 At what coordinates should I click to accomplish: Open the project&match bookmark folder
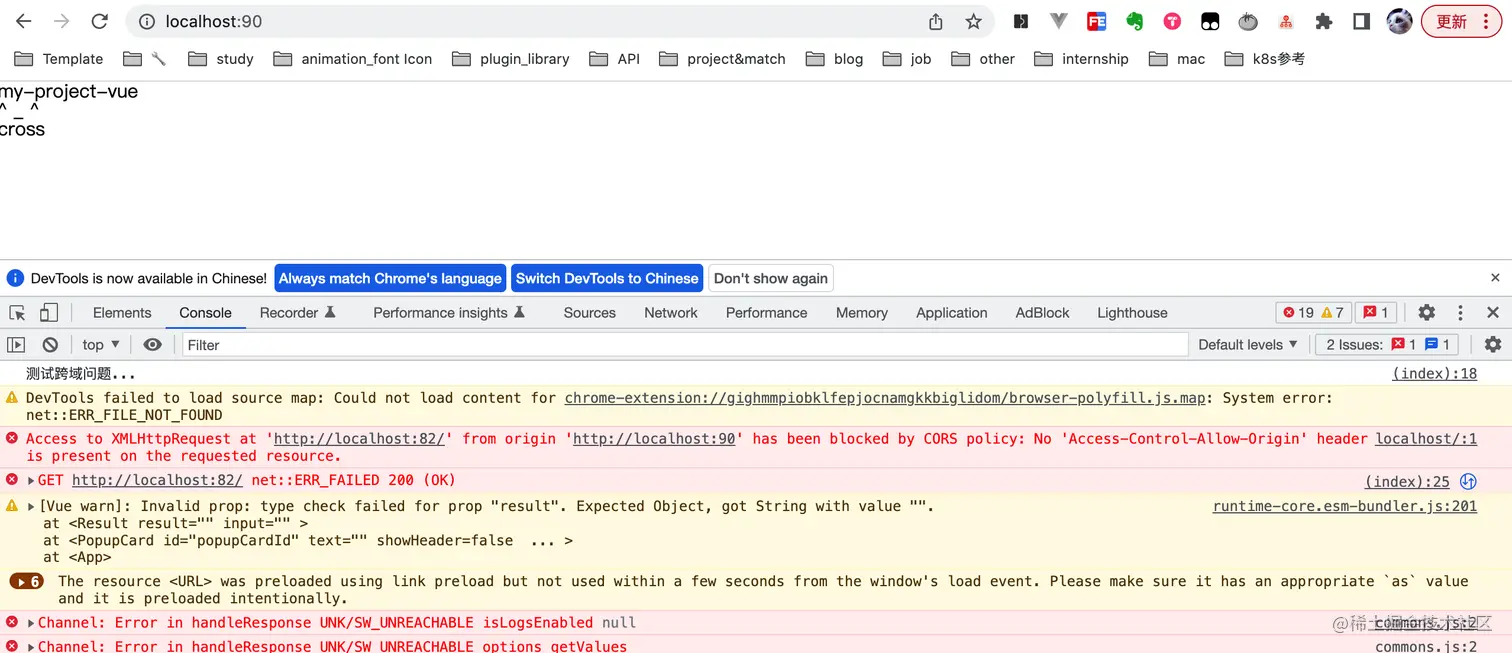click(x=722, y=59)
